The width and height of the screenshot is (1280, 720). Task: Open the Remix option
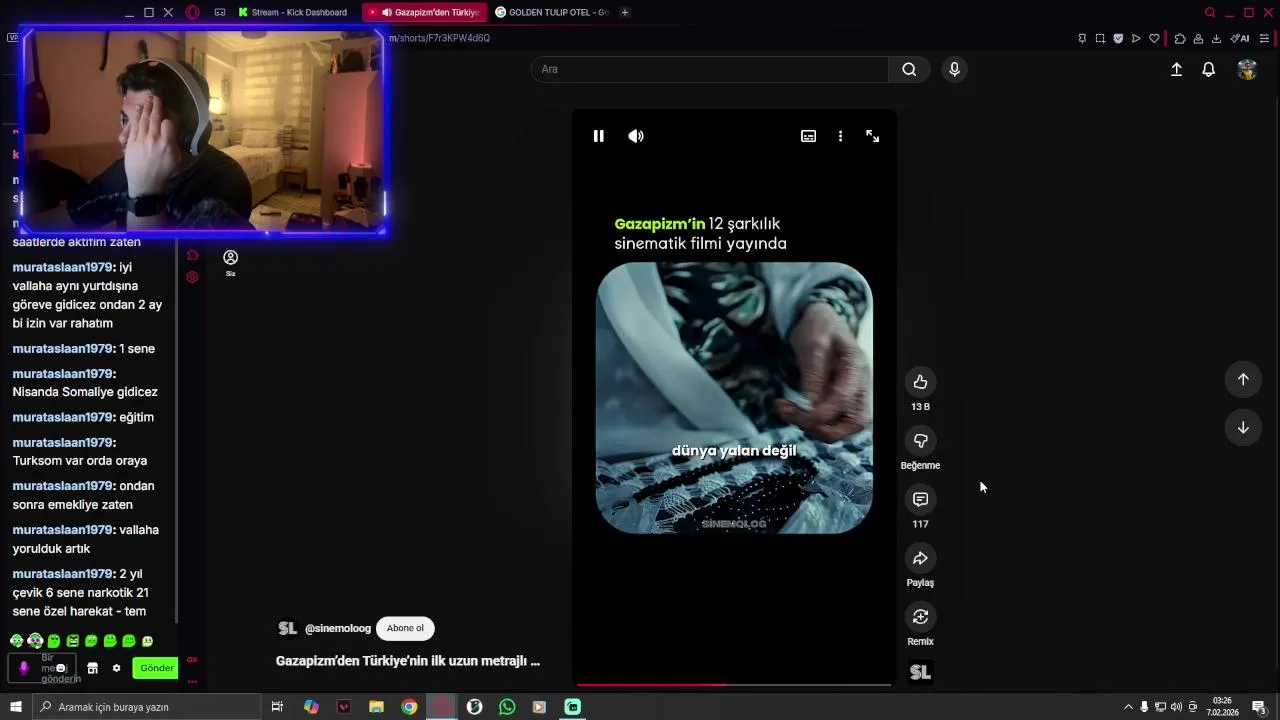(x=920, y=617)
